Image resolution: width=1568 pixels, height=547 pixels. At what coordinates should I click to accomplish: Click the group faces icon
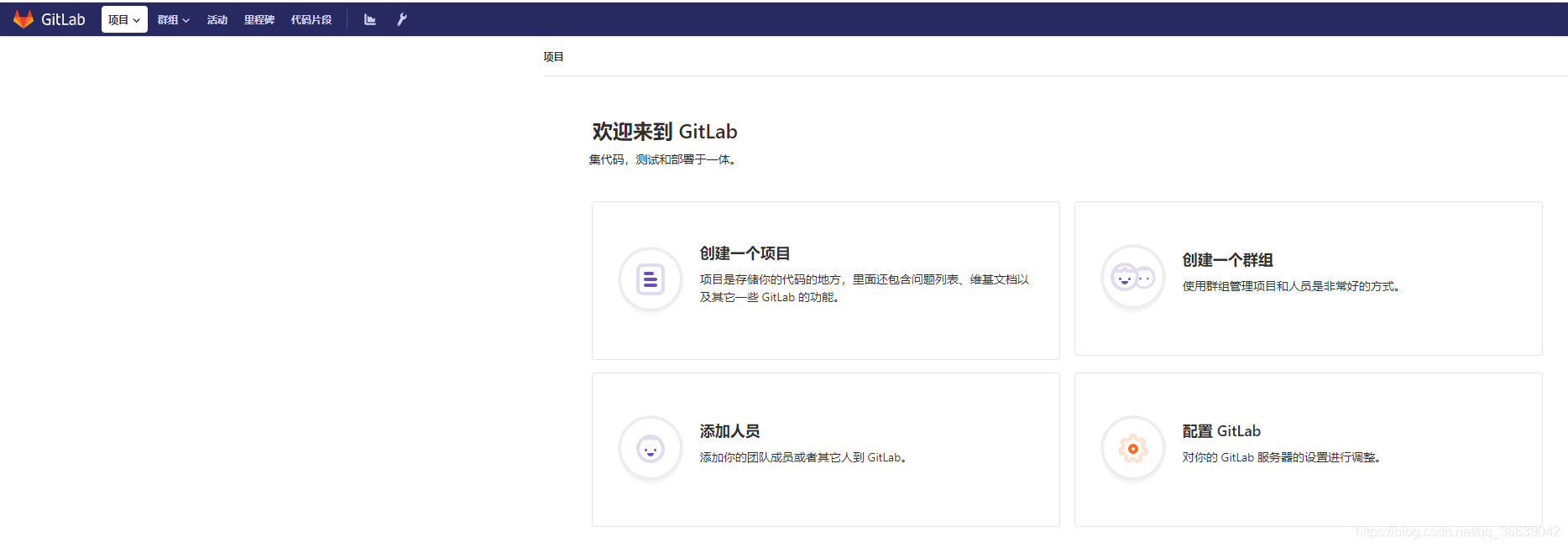(1133, 277)
